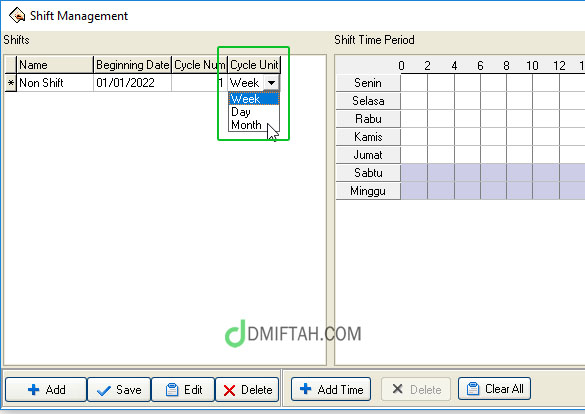Delete the selected shift

247,389
